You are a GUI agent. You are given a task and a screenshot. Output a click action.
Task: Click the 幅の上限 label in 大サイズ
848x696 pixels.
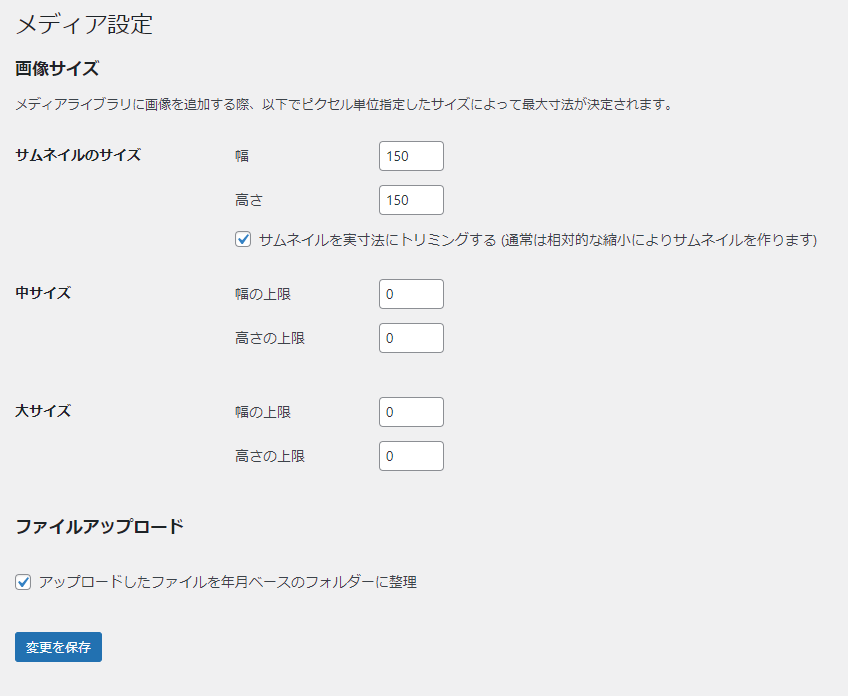(x=263, y=412)
